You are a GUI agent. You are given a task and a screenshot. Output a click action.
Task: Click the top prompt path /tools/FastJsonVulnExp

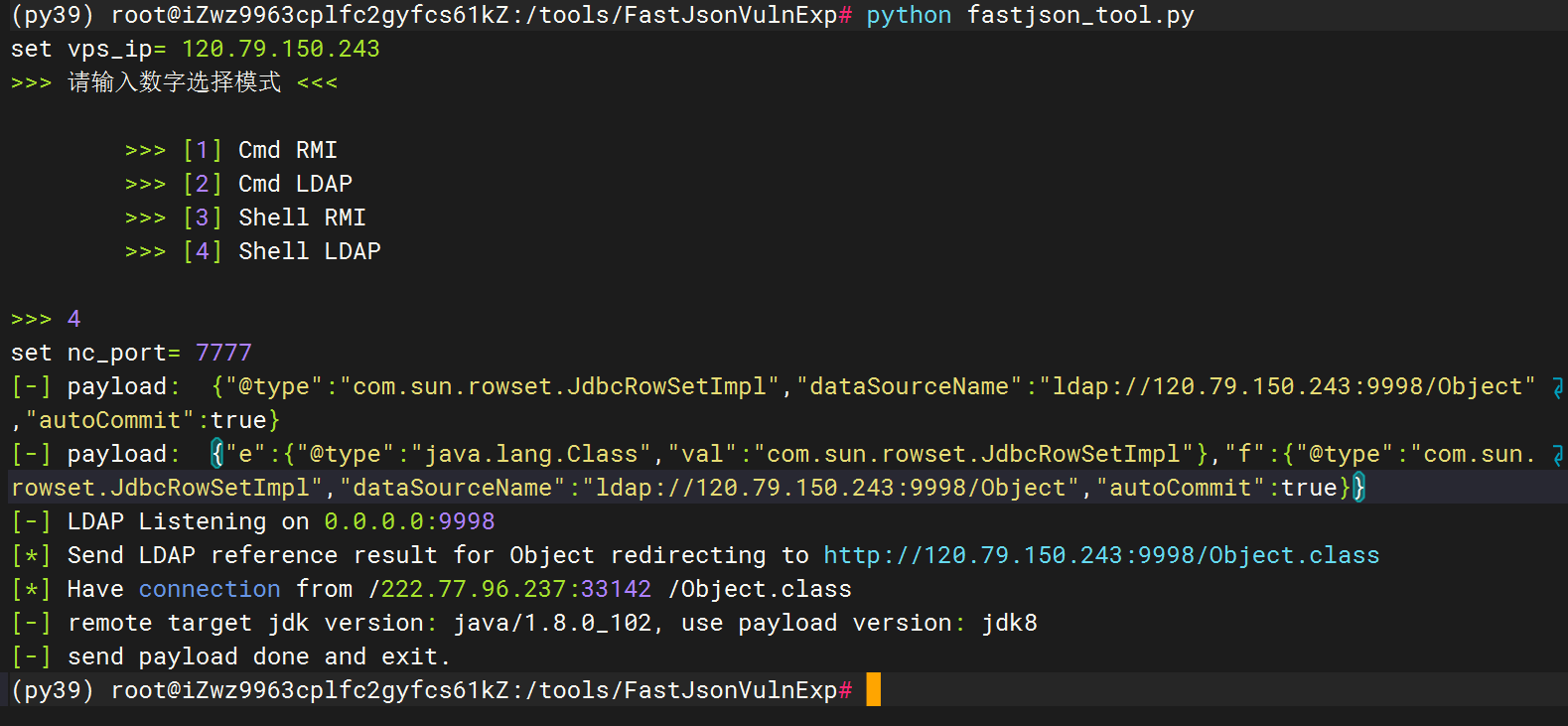[681, 16]
